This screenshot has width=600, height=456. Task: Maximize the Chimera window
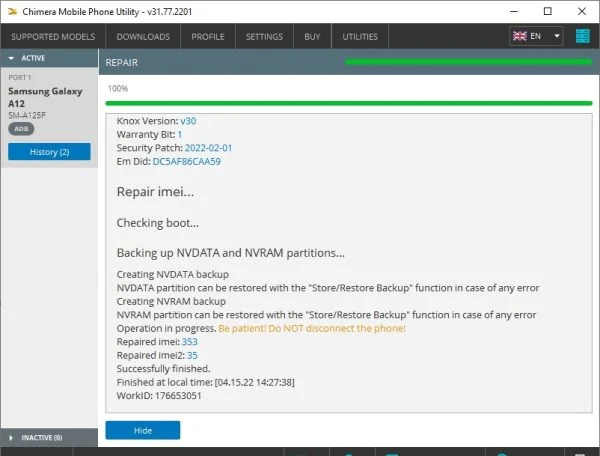[546, 12]
